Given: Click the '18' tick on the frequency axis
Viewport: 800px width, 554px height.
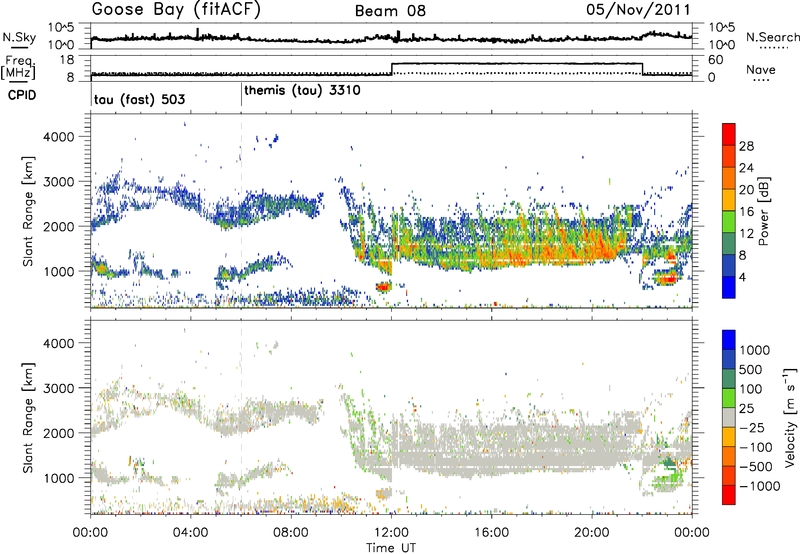Looking at the screenshot, I should 67,60.
